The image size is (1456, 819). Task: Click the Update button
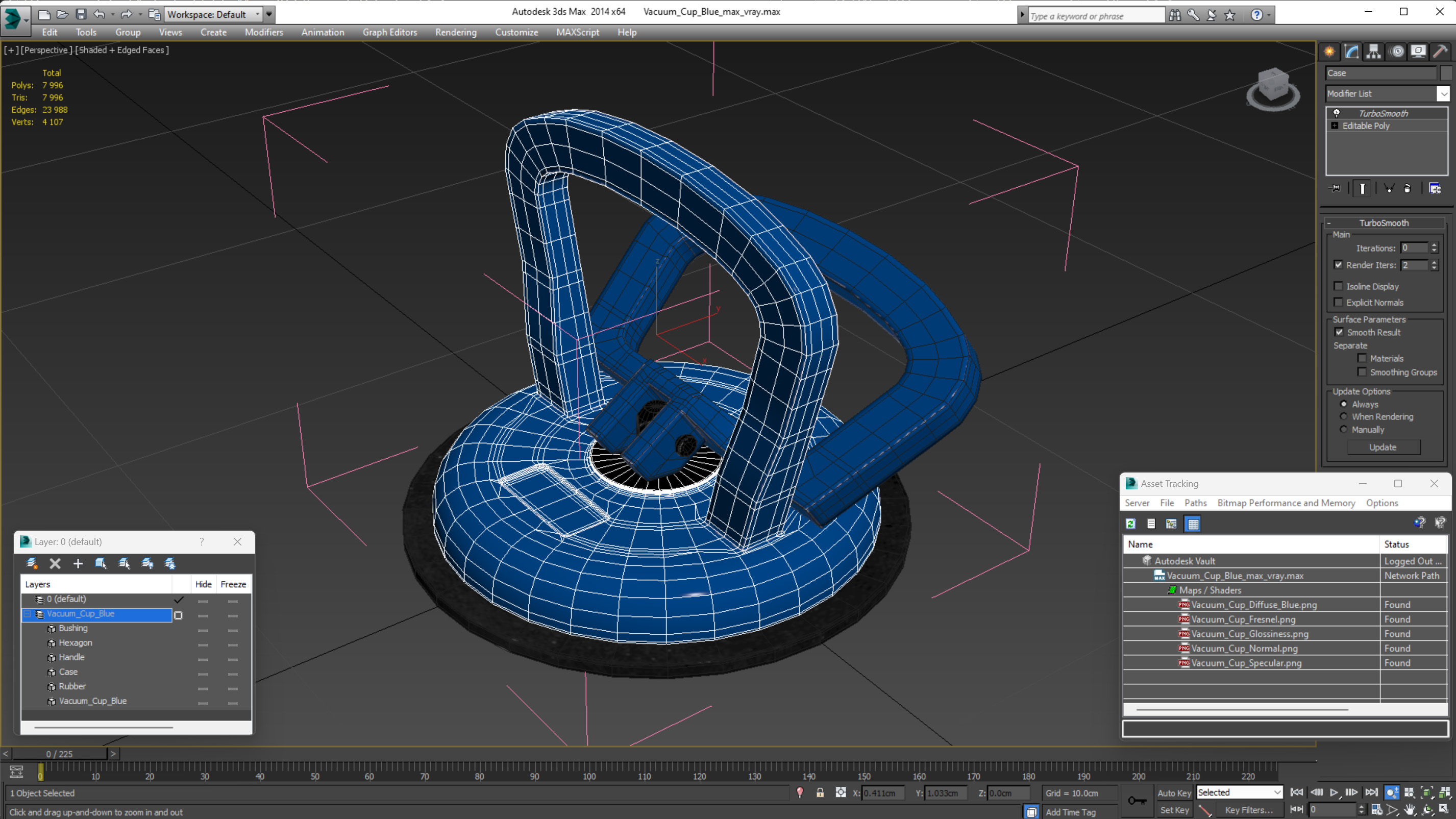(x=1383, y=446)
